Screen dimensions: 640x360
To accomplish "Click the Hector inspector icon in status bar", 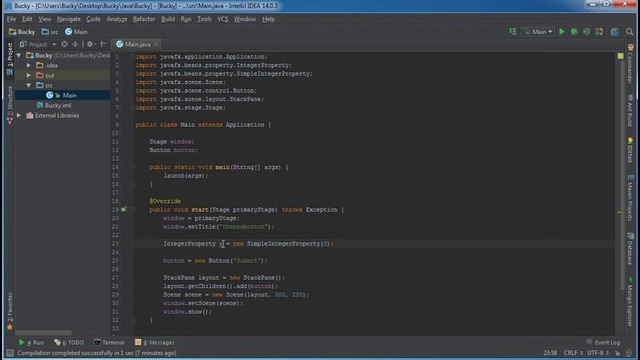I will [x=629, y=353].
